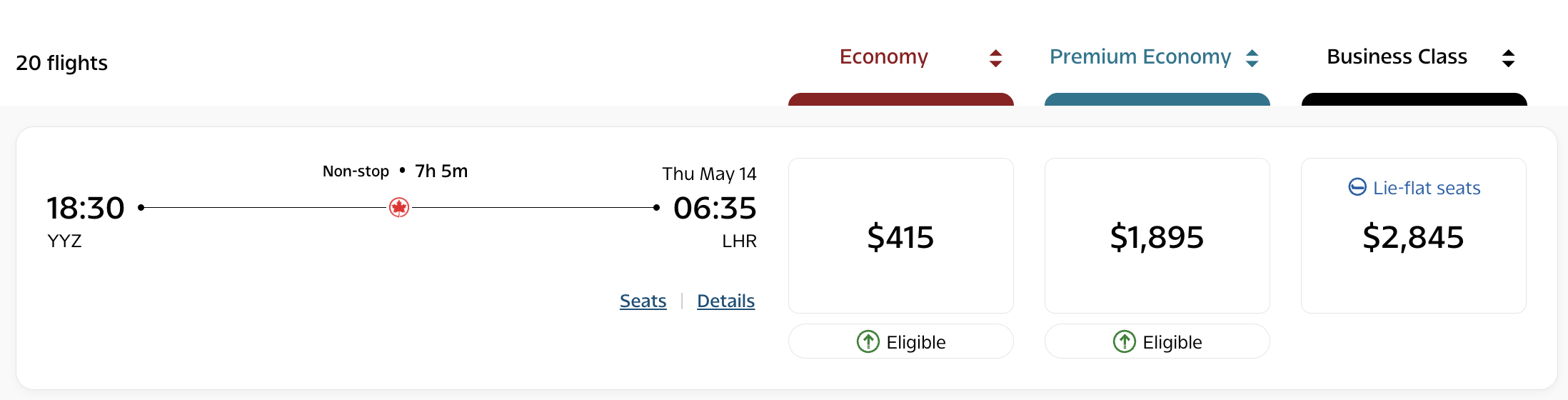This screenshot has width=1568, height=400.
Task: Sort flights by Premium Economy price arrows
Action: tap(1252, 58)
